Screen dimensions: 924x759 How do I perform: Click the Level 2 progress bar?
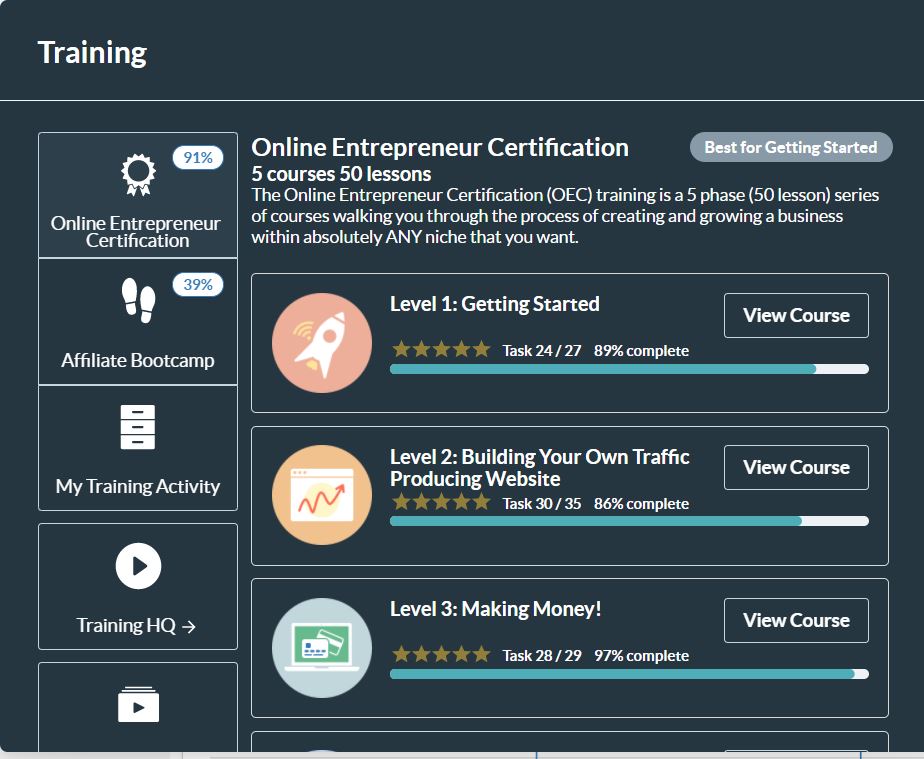(x=629, y=521)
